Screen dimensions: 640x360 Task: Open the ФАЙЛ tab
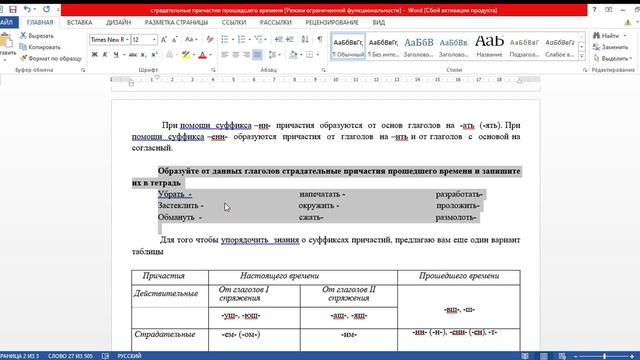tap(7, 22)
